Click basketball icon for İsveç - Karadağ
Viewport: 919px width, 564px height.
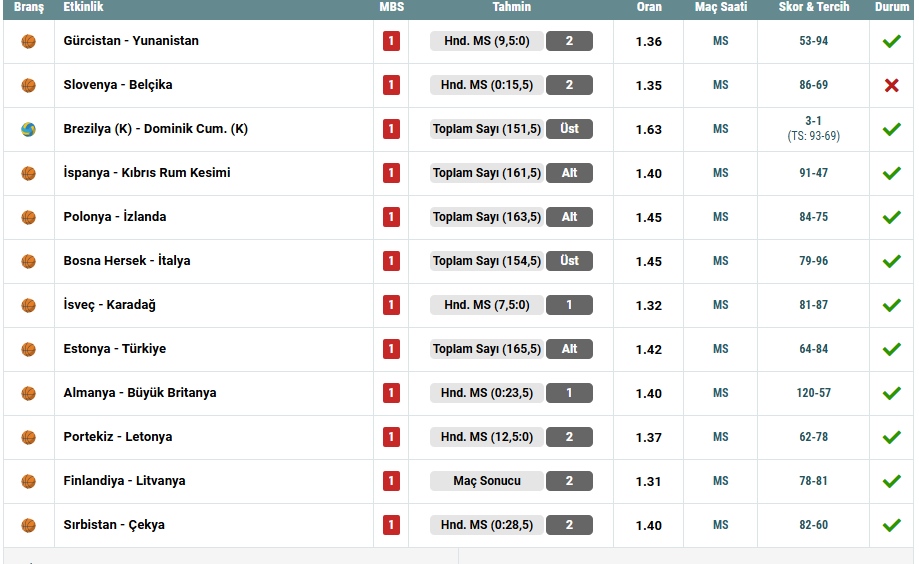tap(28, 305)
